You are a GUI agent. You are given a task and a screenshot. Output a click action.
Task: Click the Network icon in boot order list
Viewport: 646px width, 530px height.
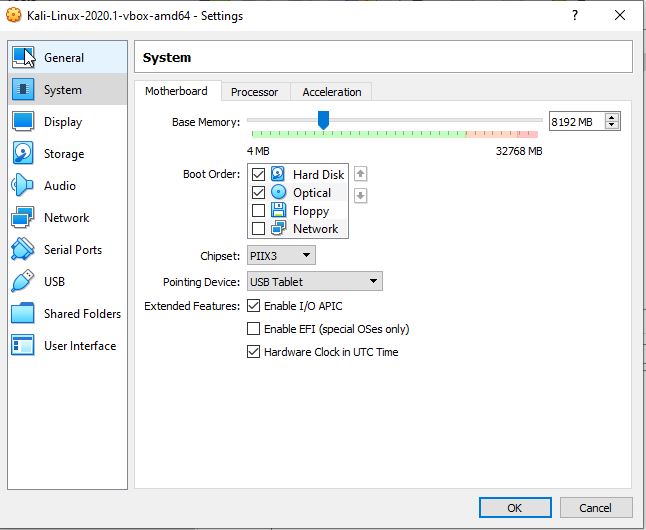279,228
